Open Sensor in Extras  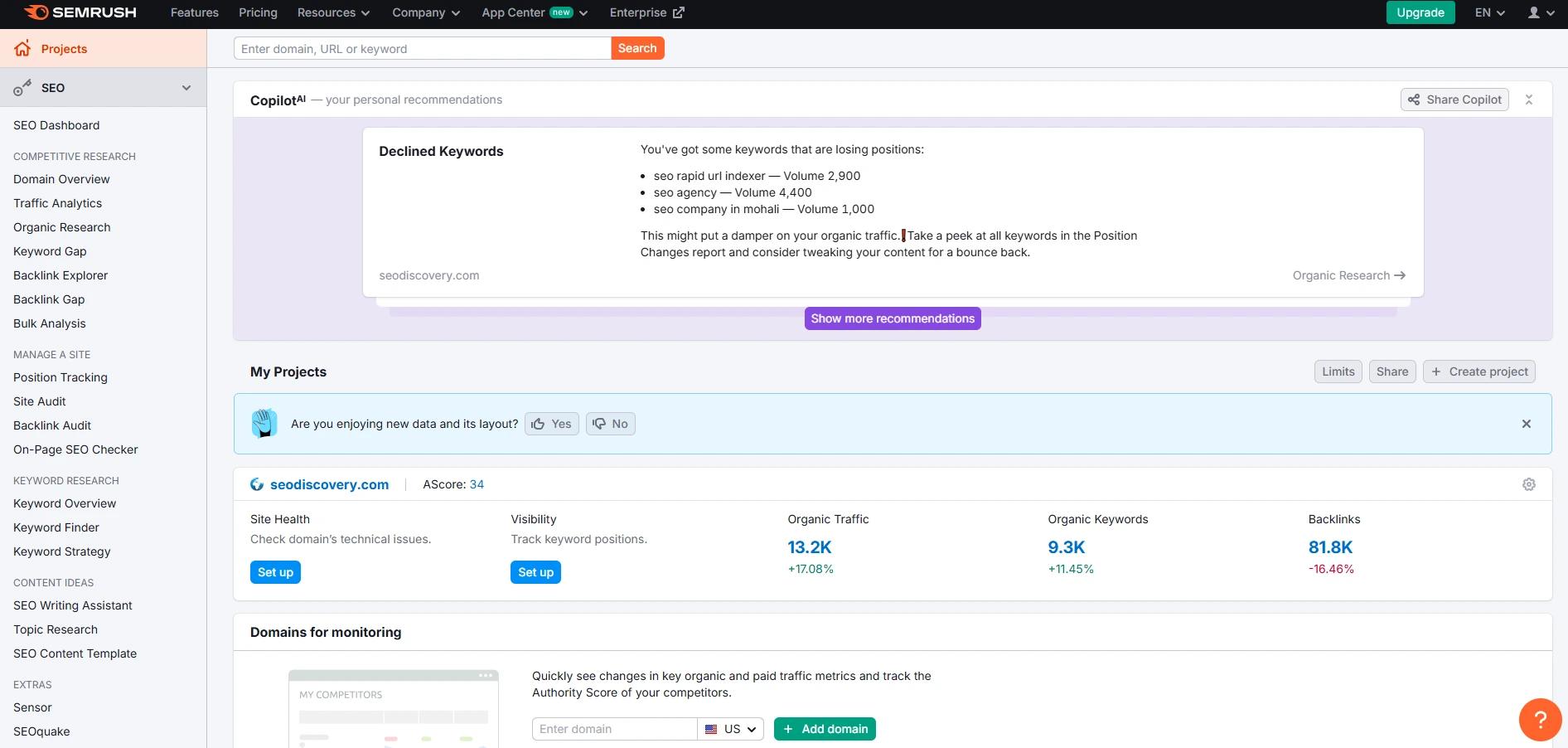32,707
